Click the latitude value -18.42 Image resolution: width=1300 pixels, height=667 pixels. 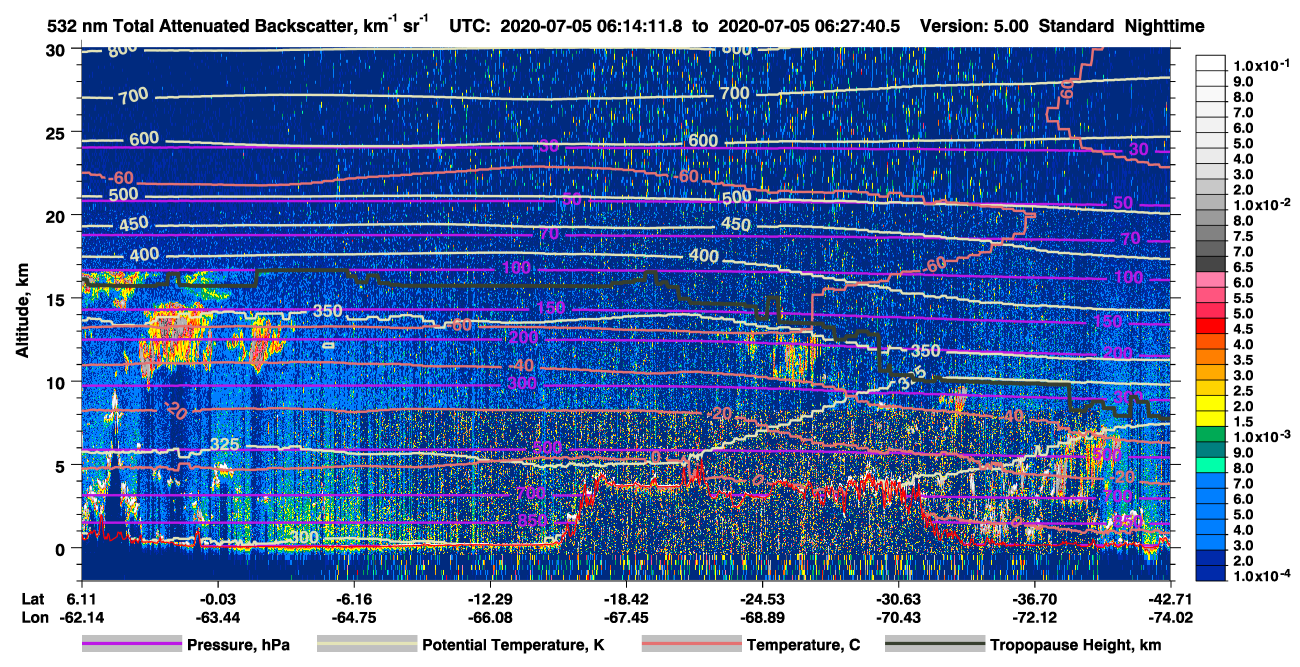tap(626, 599)
